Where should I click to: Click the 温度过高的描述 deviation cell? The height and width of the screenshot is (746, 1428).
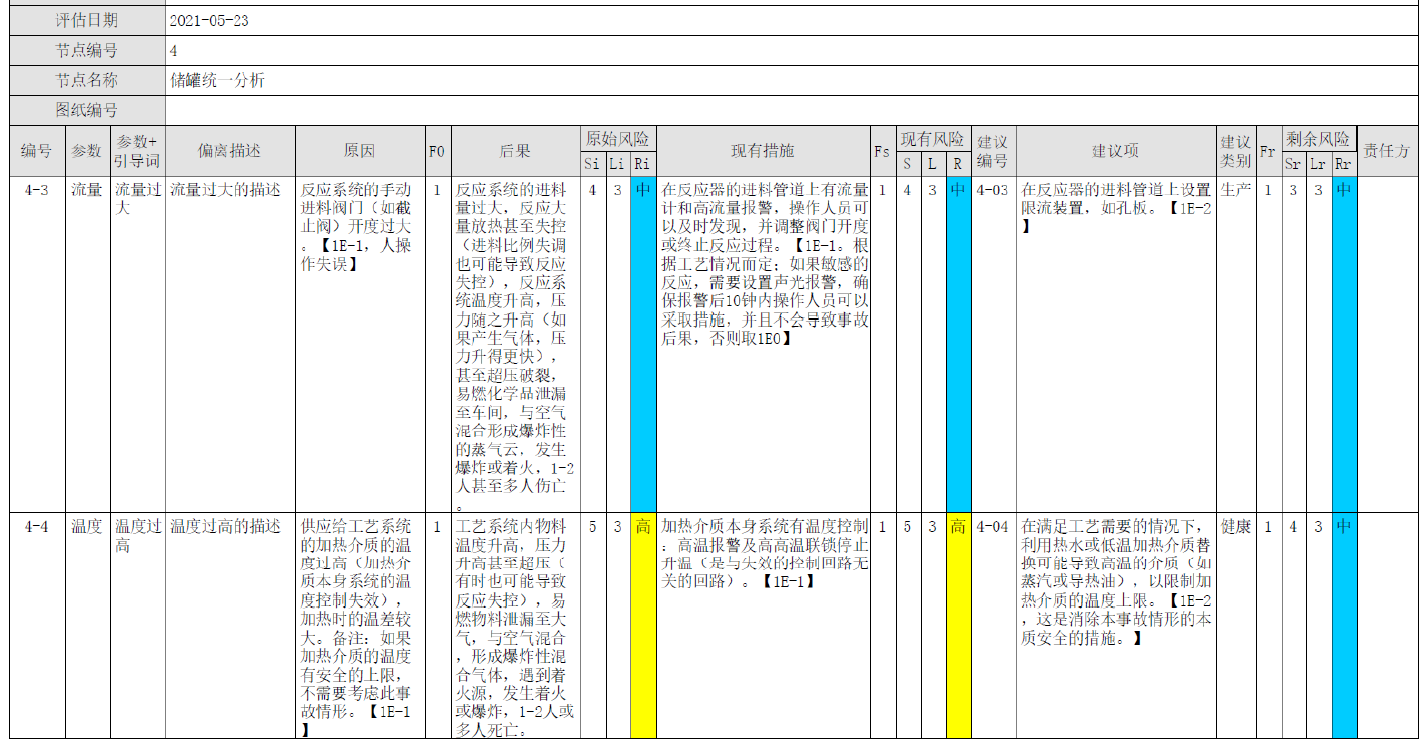[230, 626]
